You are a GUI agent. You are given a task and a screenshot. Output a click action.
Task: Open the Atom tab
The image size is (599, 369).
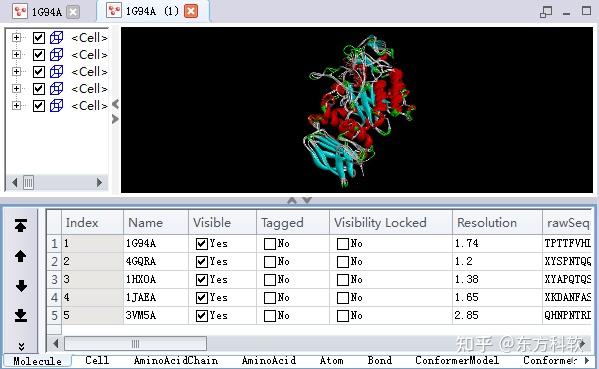pos(331,360)
